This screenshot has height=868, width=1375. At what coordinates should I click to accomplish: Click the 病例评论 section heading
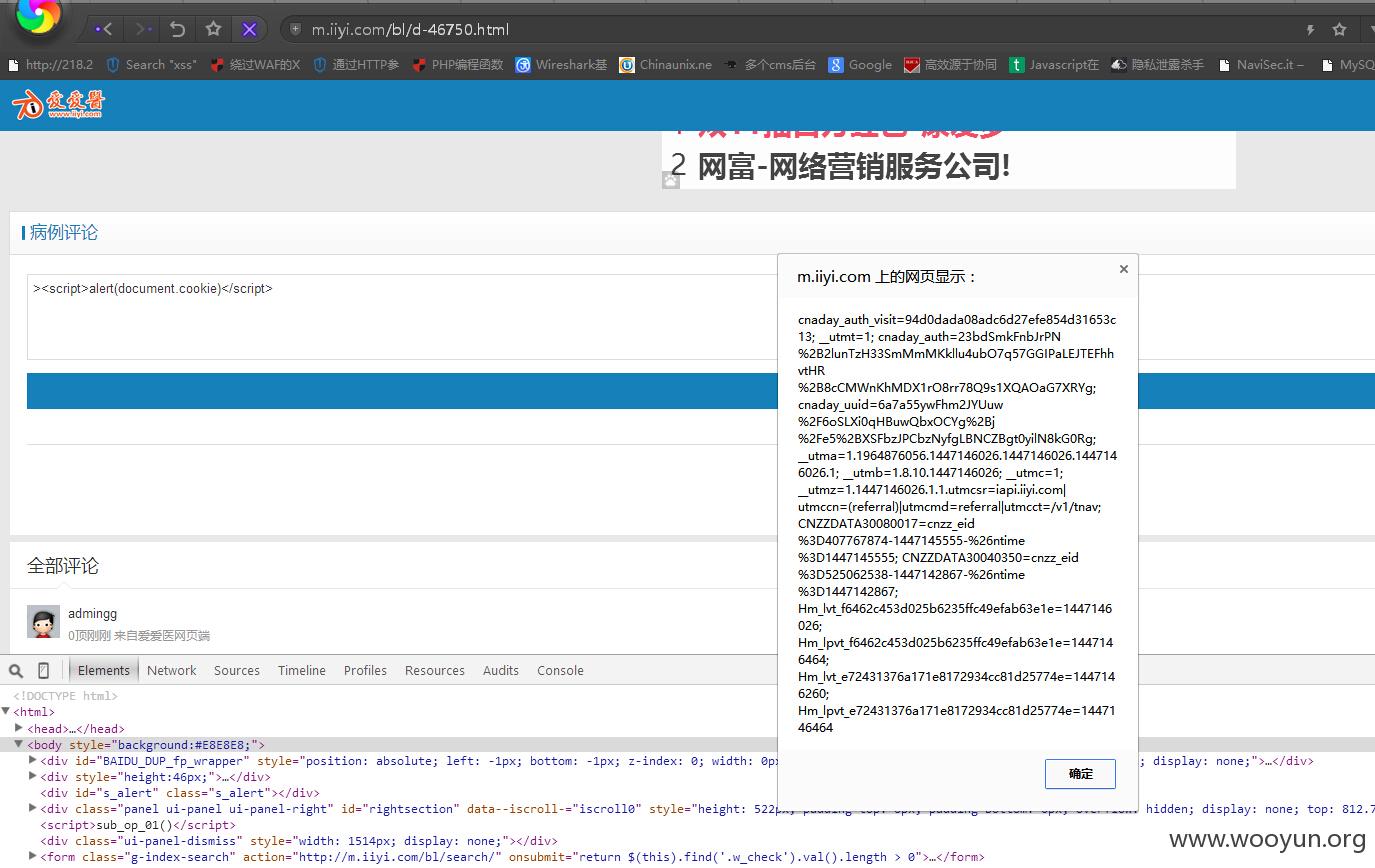[64, 232]
